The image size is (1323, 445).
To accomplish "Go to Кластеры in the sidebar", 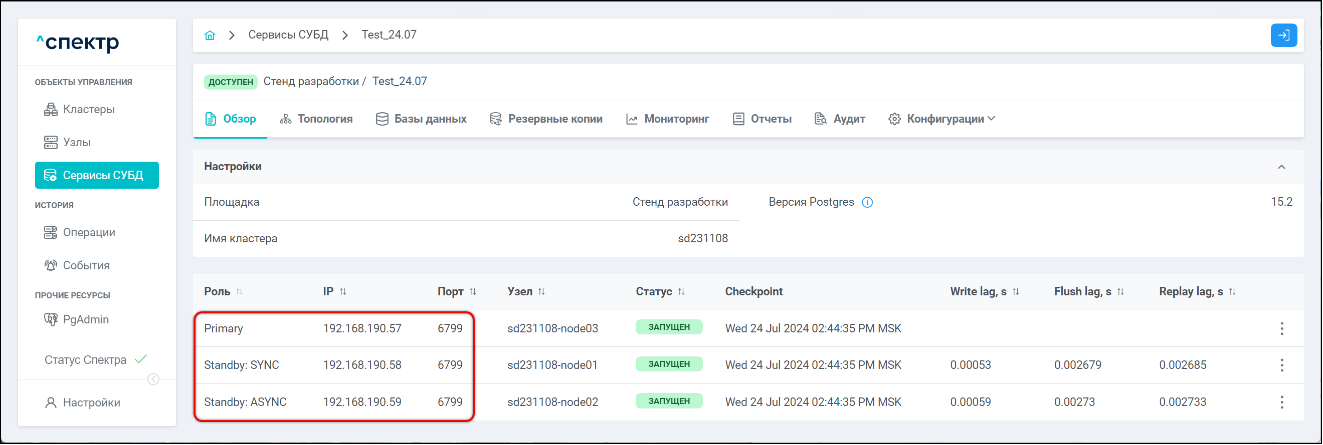I will click(88, 109).
